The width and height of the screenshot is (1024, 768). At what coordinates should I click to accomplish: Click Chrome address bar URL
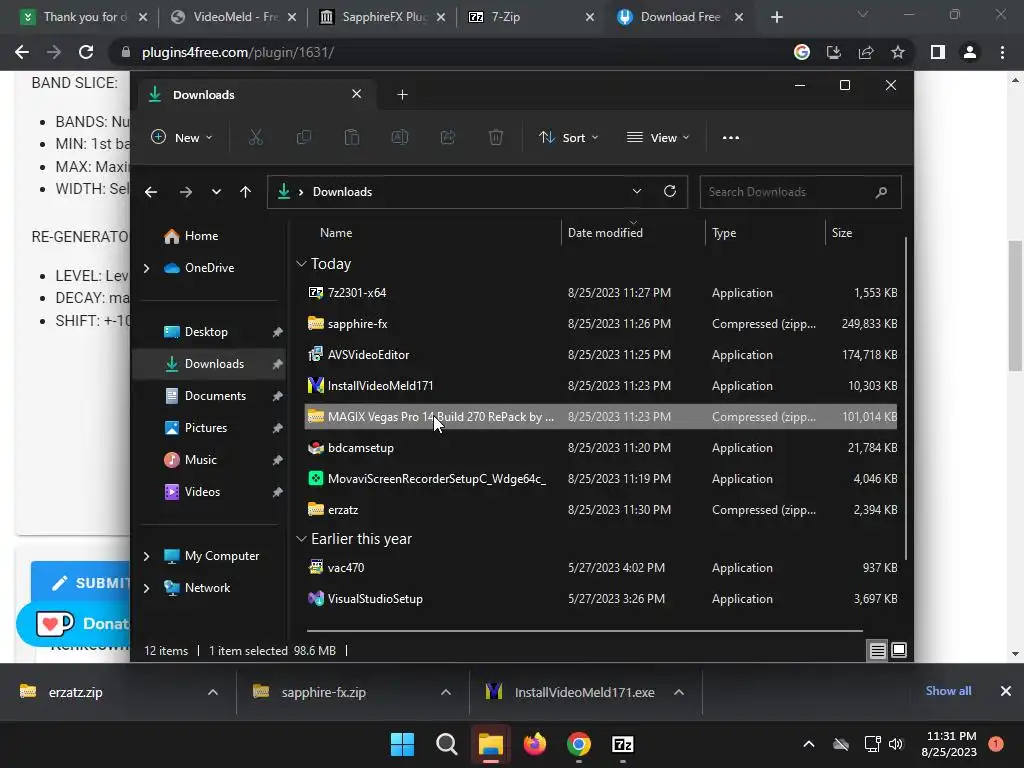point(238,52)
